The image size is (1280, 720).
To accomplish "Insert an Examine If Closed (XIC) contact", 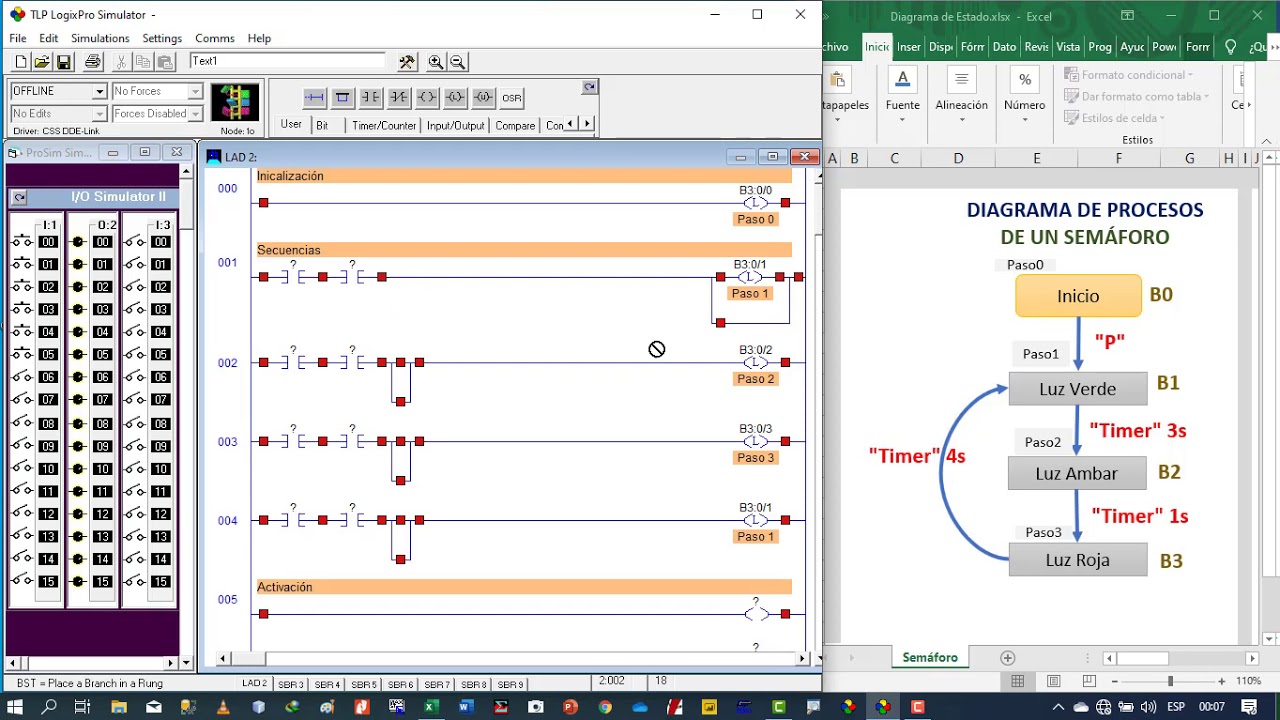I will coord(370,97).
